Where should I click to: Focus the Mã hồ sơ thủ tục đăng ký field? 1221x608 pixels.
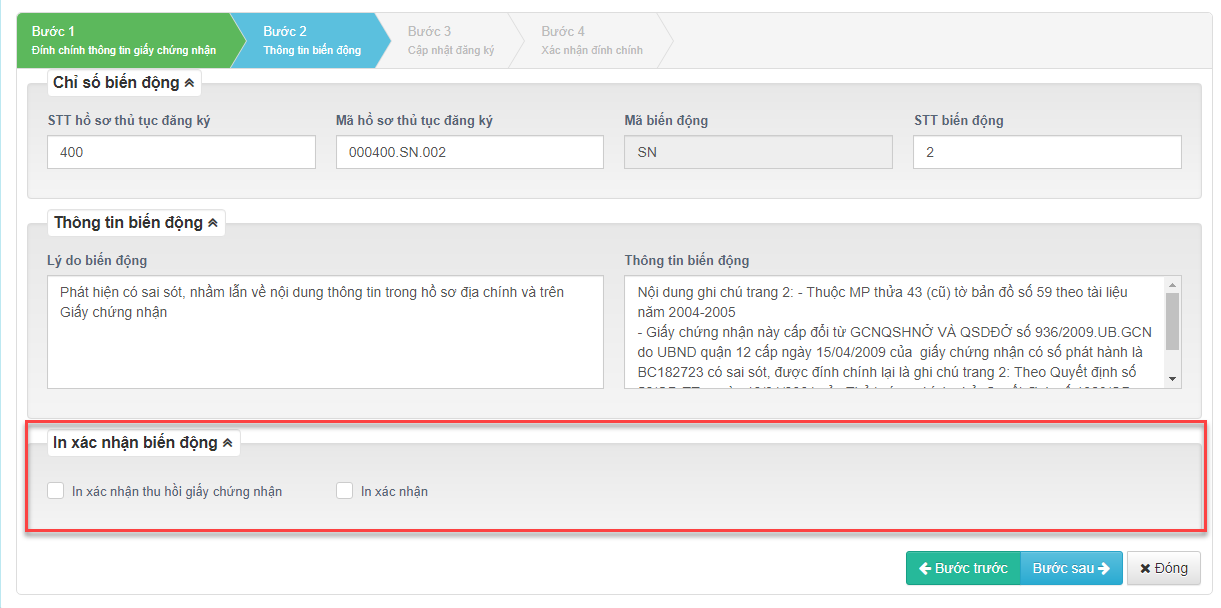(469, 153)
